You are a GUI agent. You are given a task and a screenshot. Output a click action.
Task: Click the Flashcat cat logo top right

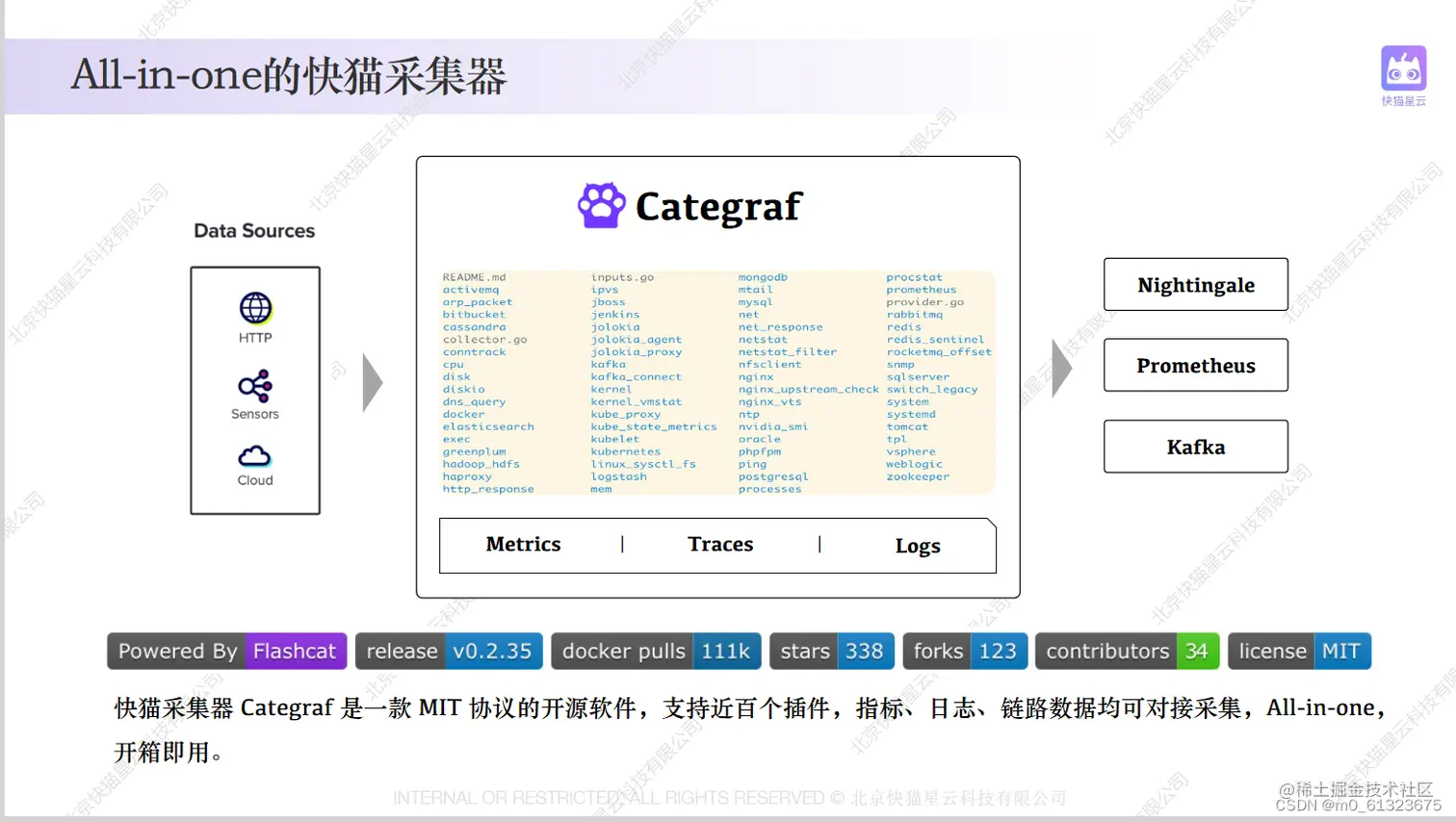1403,70
